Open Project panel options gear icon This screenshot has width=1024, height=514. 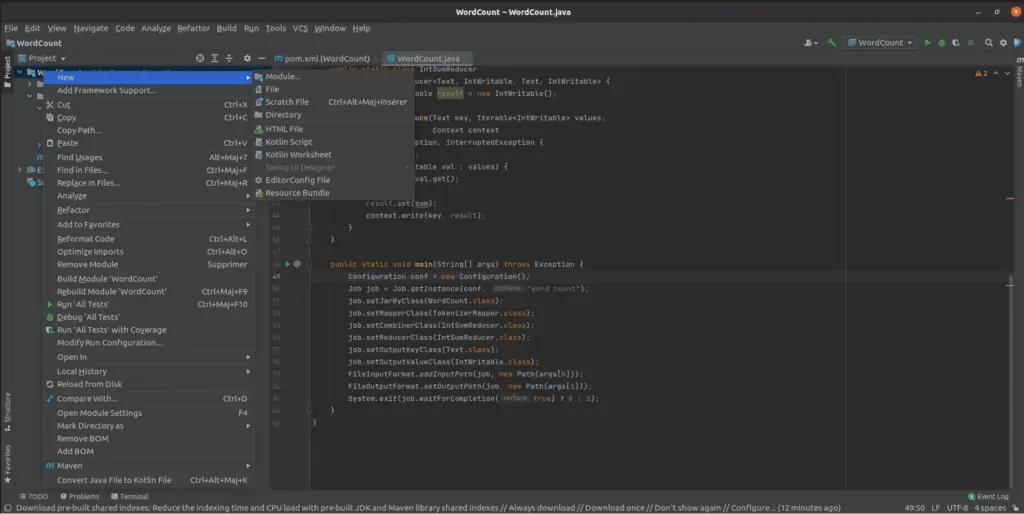click(x=247, y=58)
